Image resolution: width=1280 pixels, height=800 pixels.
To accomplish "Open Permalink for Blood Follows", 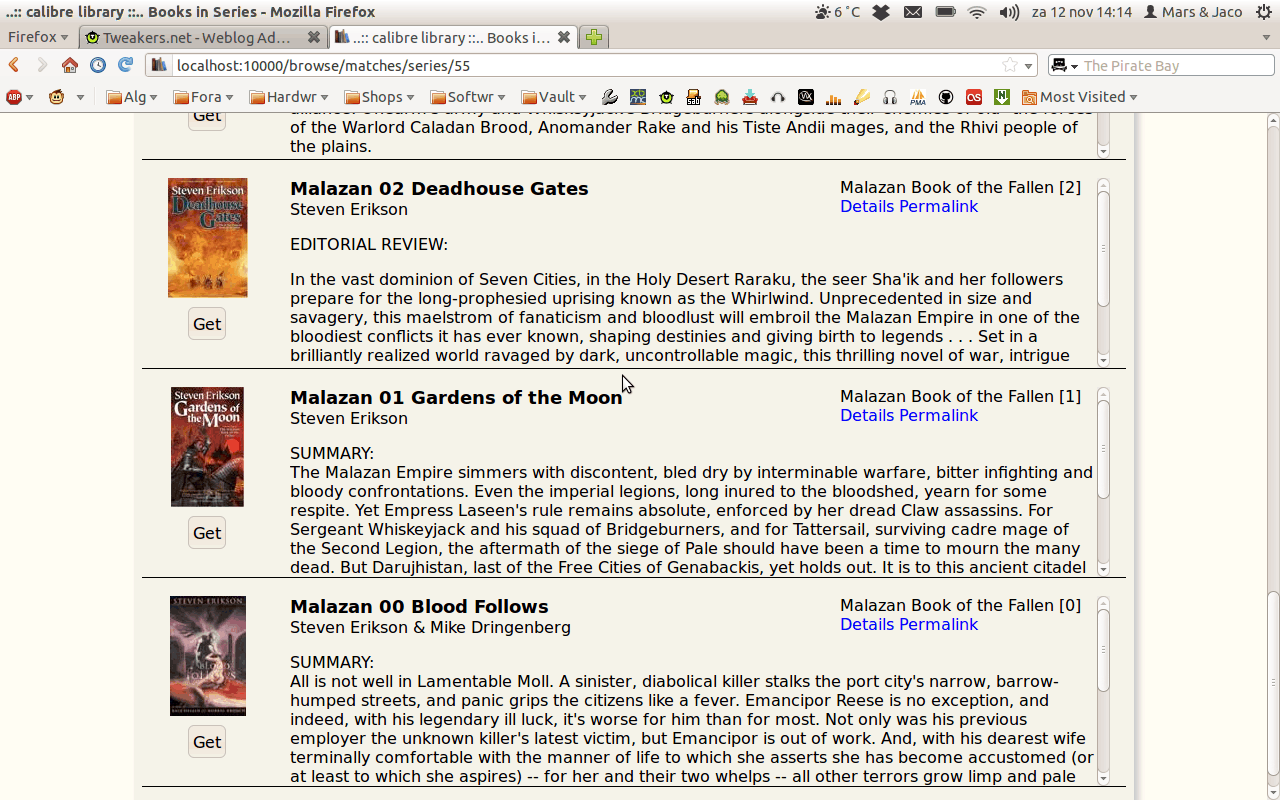I will click(x=939, y=624).
